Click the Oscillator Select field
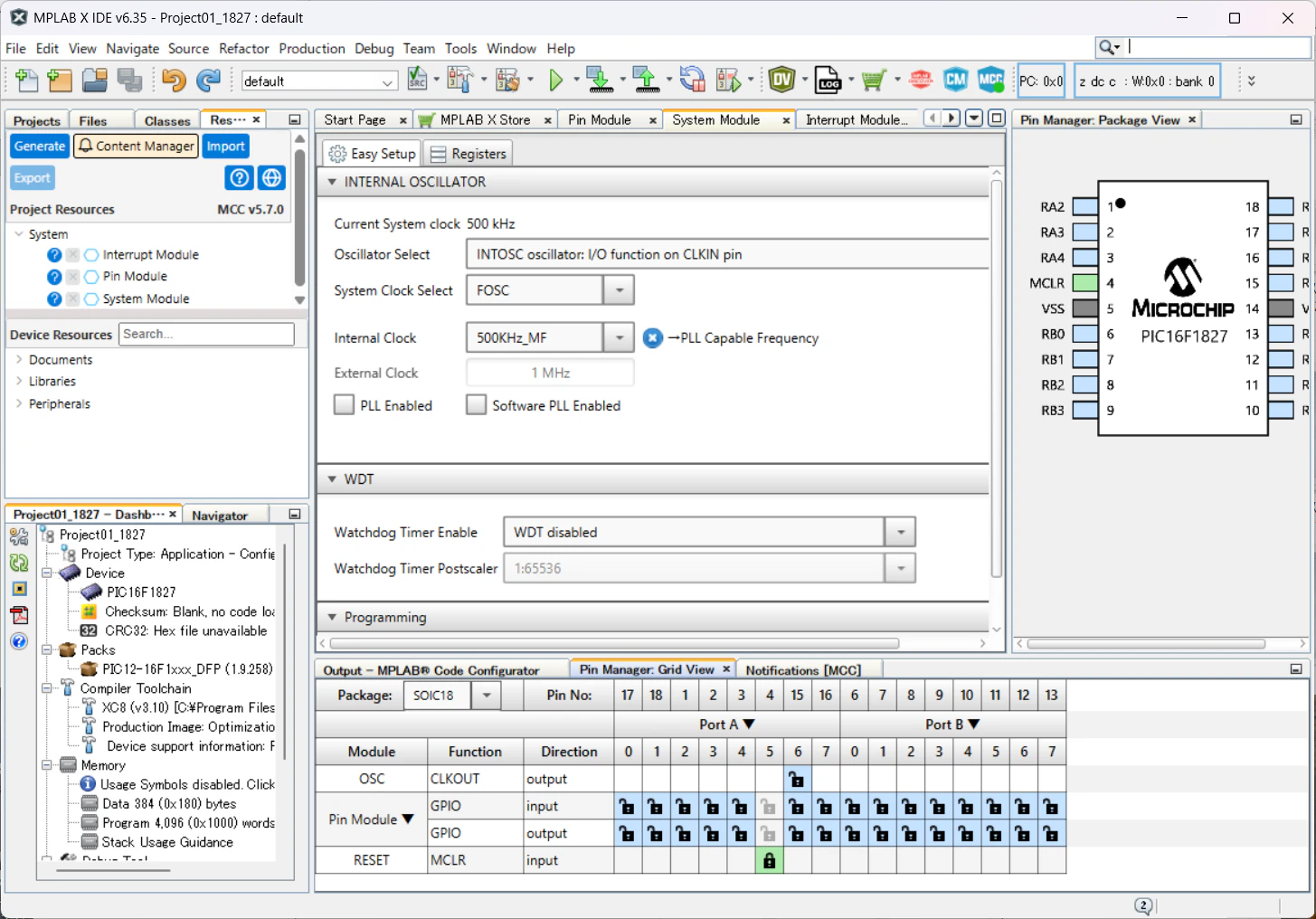Screen dimensions: 1316x919 tap(726, 254)
